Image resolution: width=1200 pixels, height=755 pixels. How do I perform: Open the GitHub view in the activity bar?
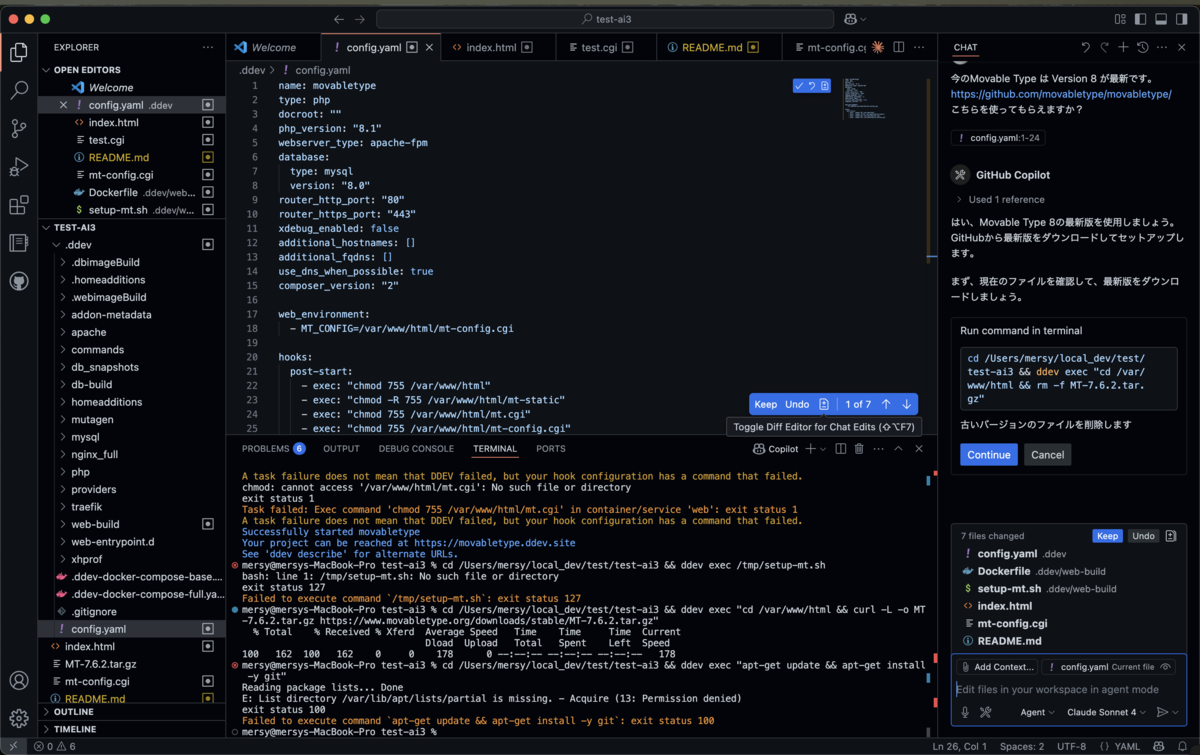coord(18,281)
